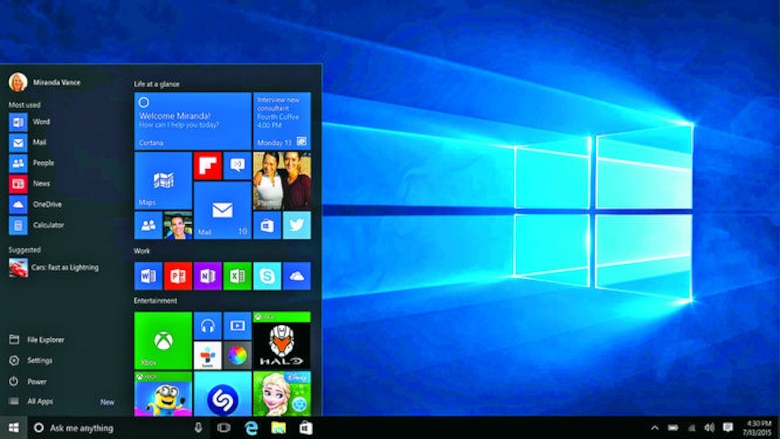Viewport: 780px width, 439px height.
Task: Open Store from the taskbar
Action: point(305,428)
